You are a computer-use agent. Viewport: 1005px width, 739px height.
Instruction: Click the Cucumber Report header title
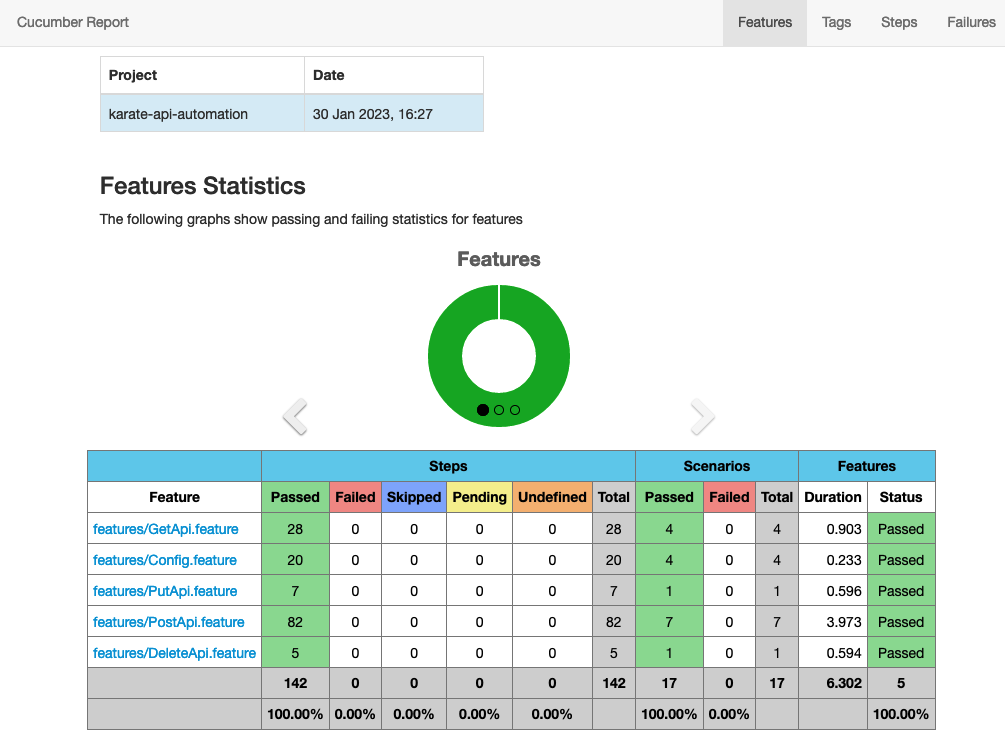[72, 22]
